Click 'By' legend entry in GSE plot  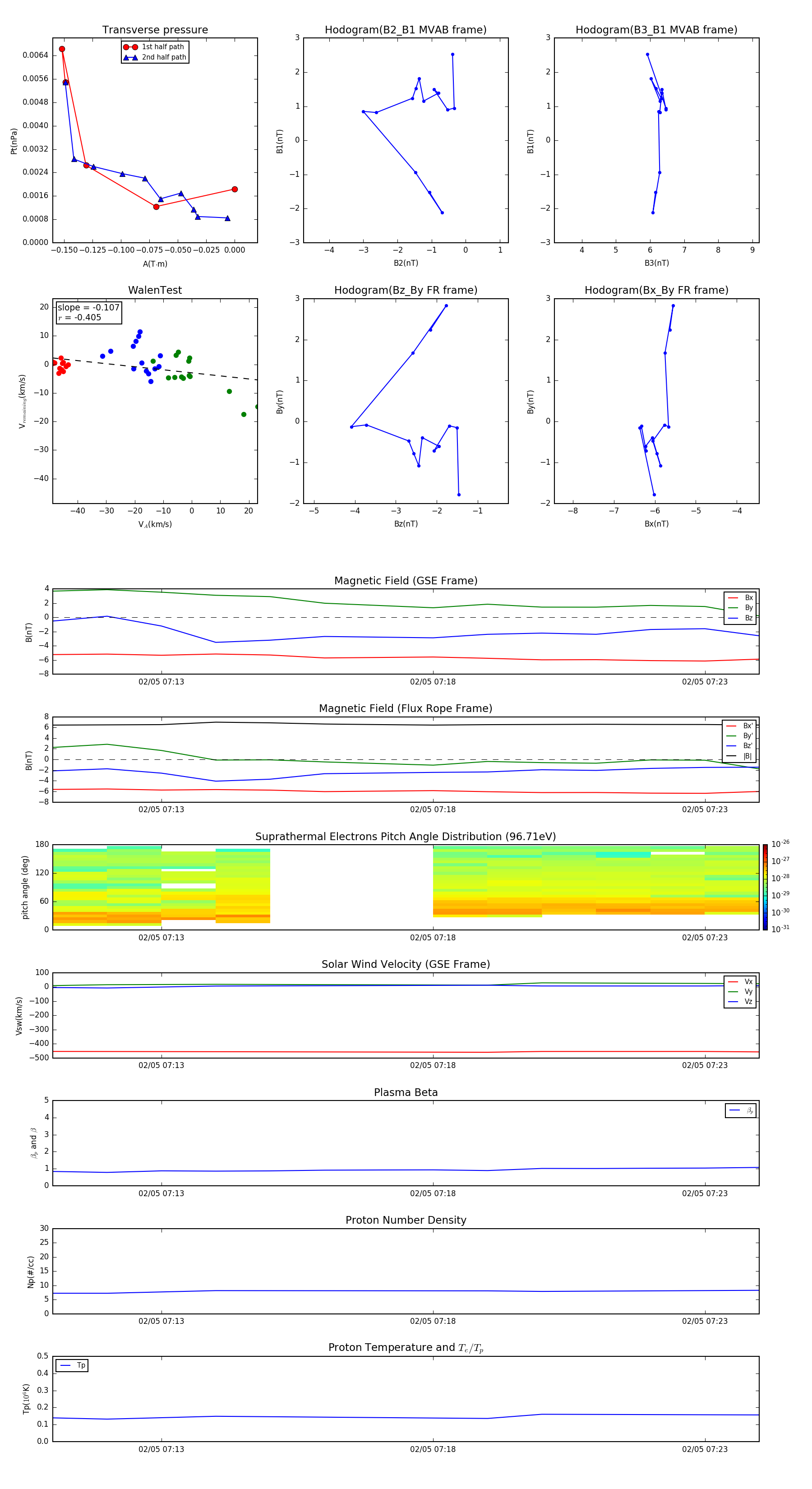click(x=741, y=607)
